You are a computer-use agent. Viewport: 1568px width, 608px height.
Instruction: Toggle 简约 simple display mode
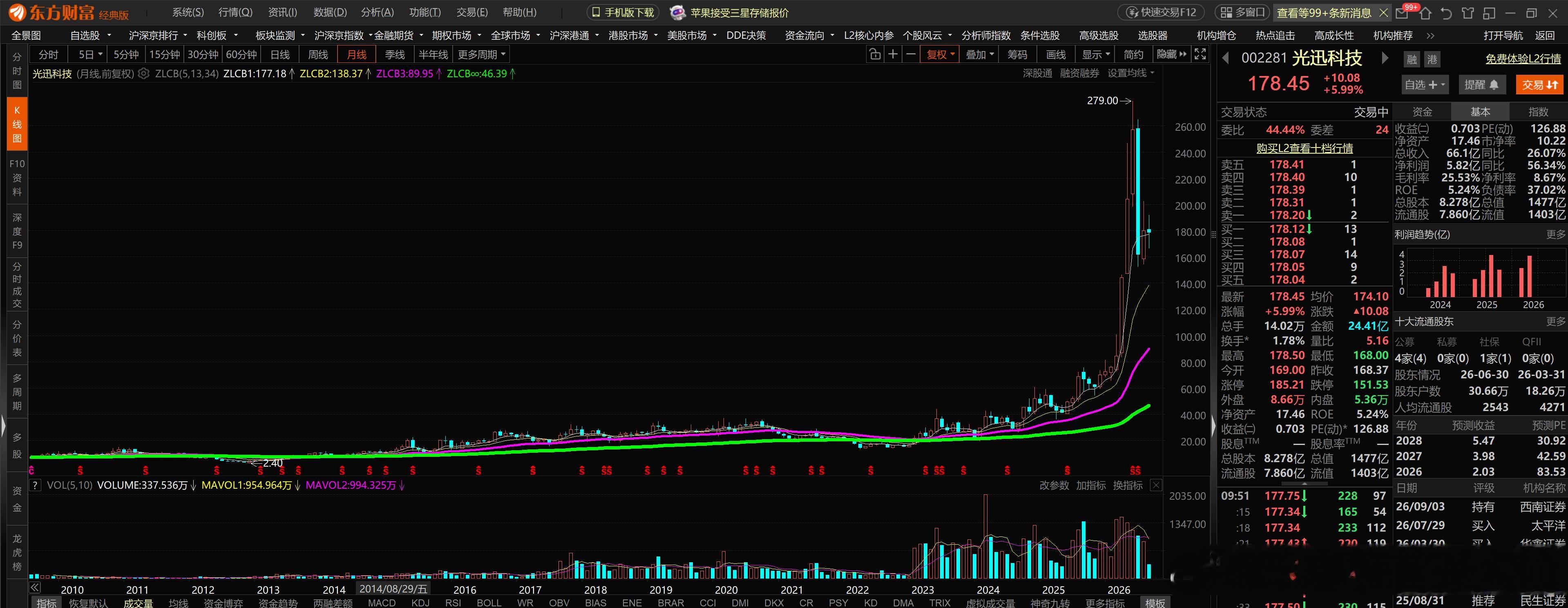1133,55
